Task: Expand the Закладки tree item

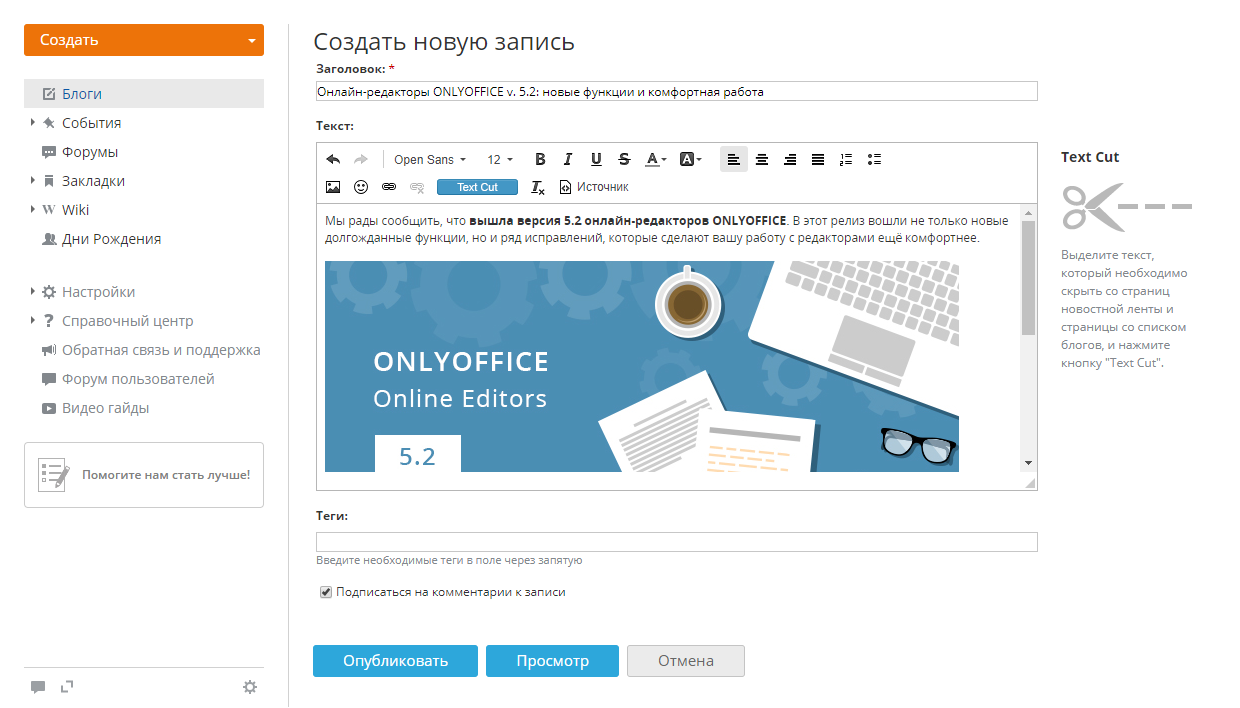Action: (33, 180)
